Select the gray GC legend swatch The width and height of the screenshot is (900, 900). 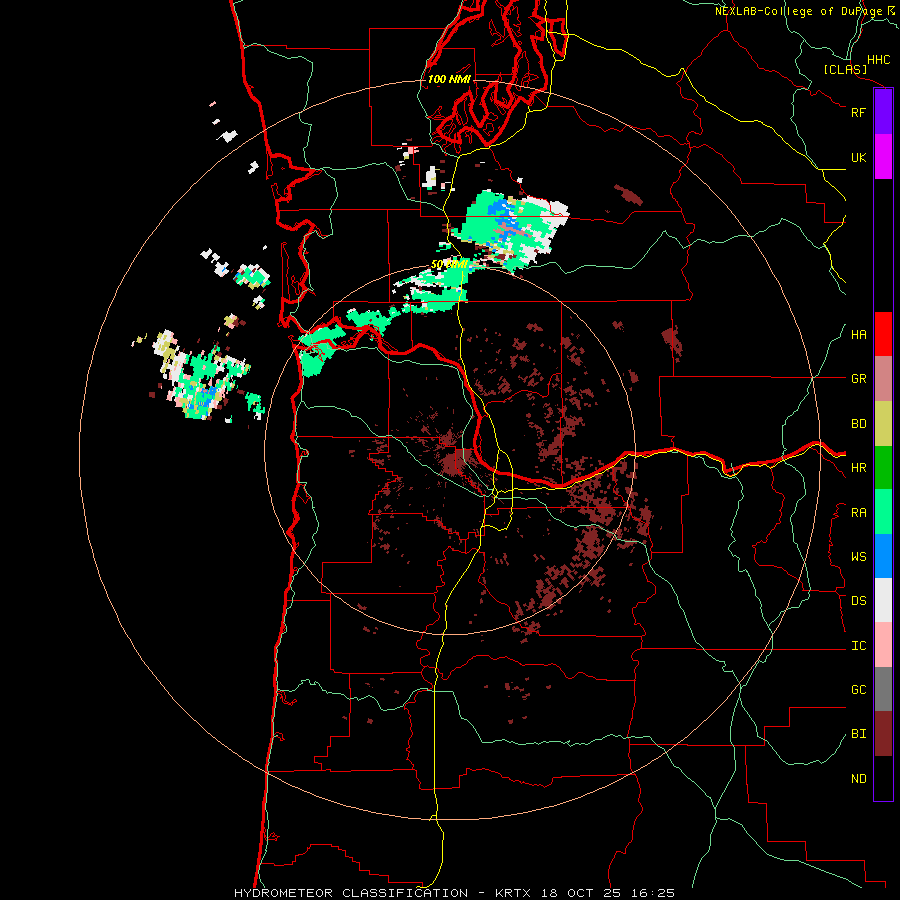[883, 689]
